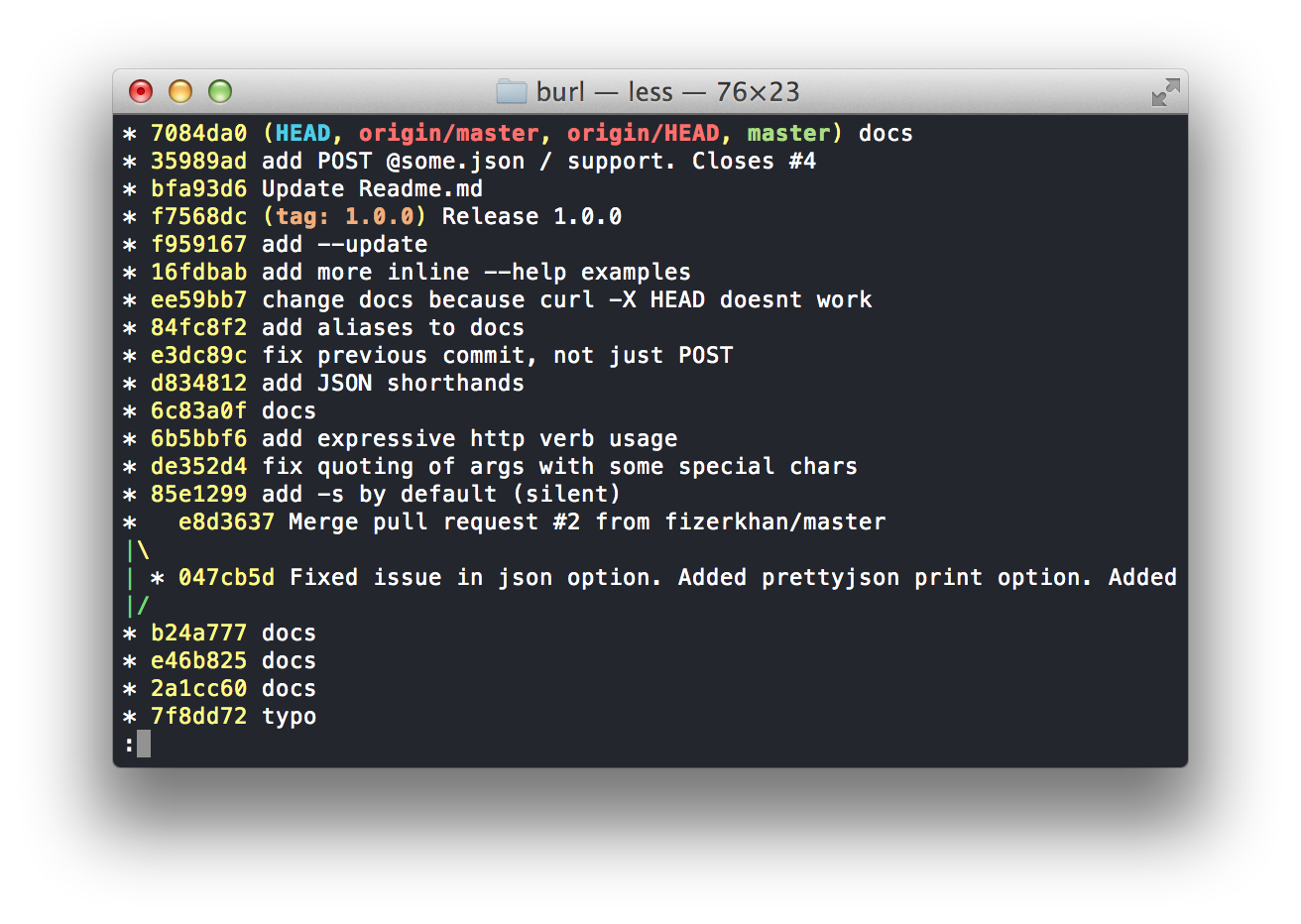Click the green zoom window button

(220, 92)
